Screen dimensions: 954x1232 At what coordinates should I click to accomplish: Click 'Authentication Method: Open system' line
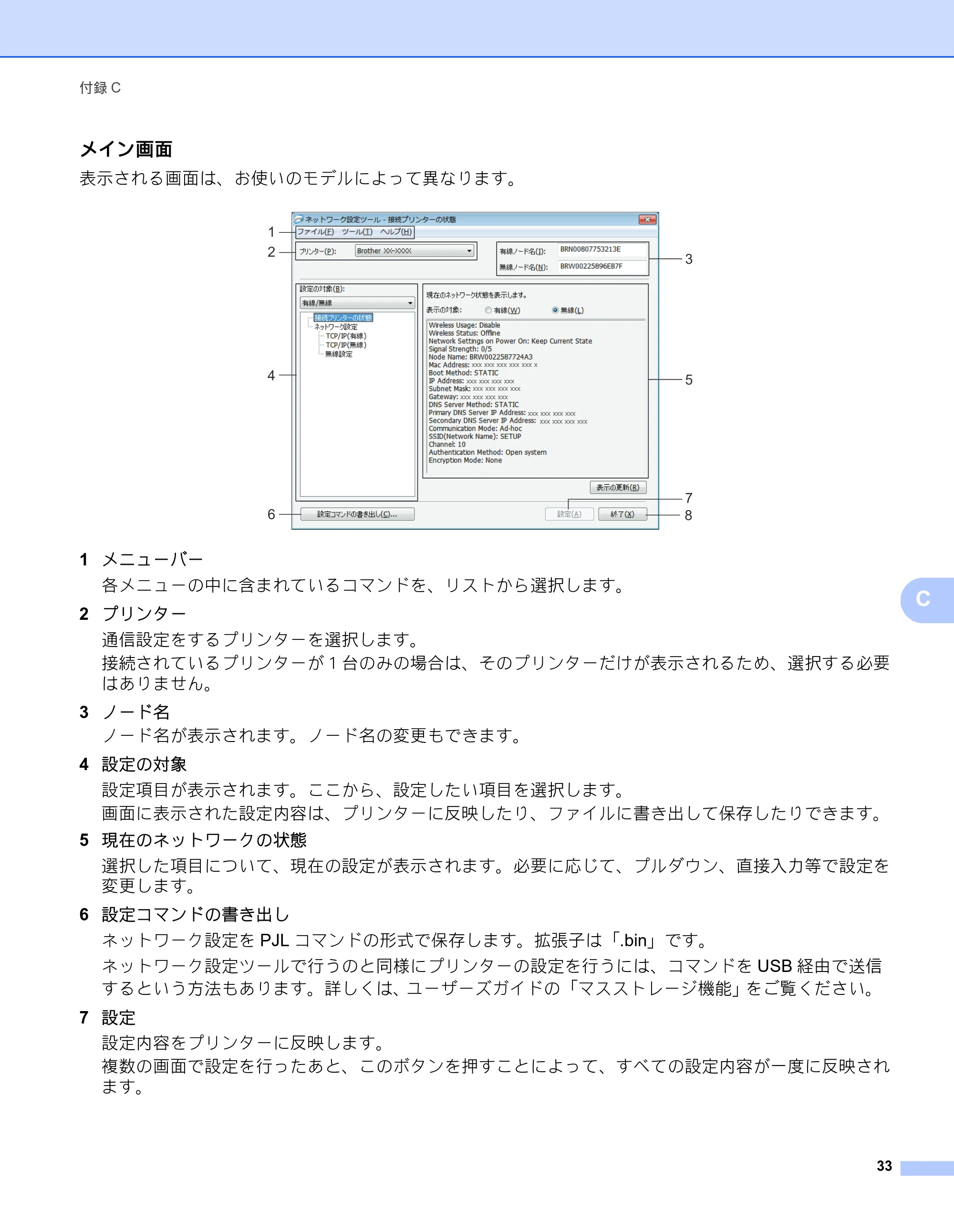tap(487, 452)
